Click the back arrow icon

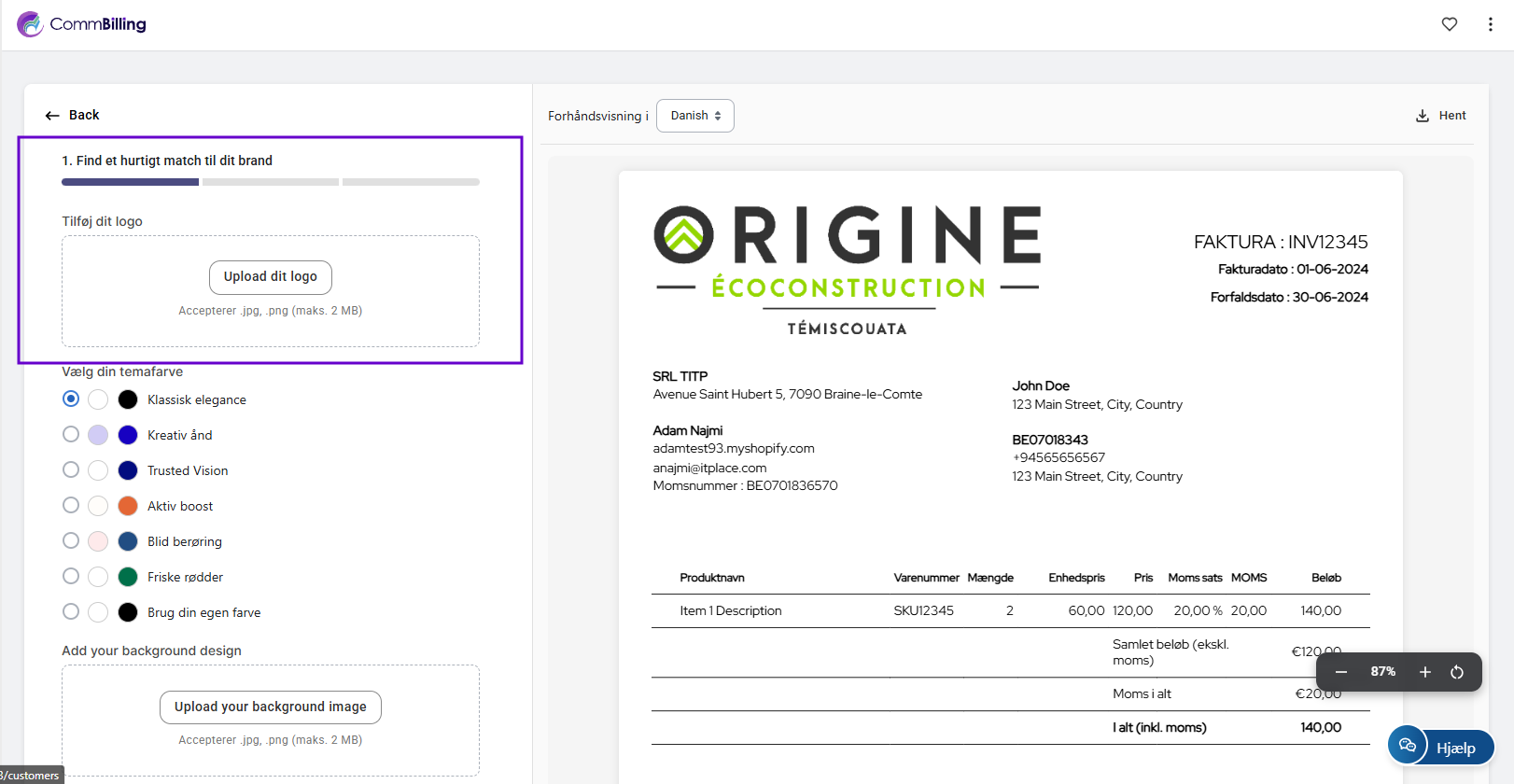click(x=52, y=116)
